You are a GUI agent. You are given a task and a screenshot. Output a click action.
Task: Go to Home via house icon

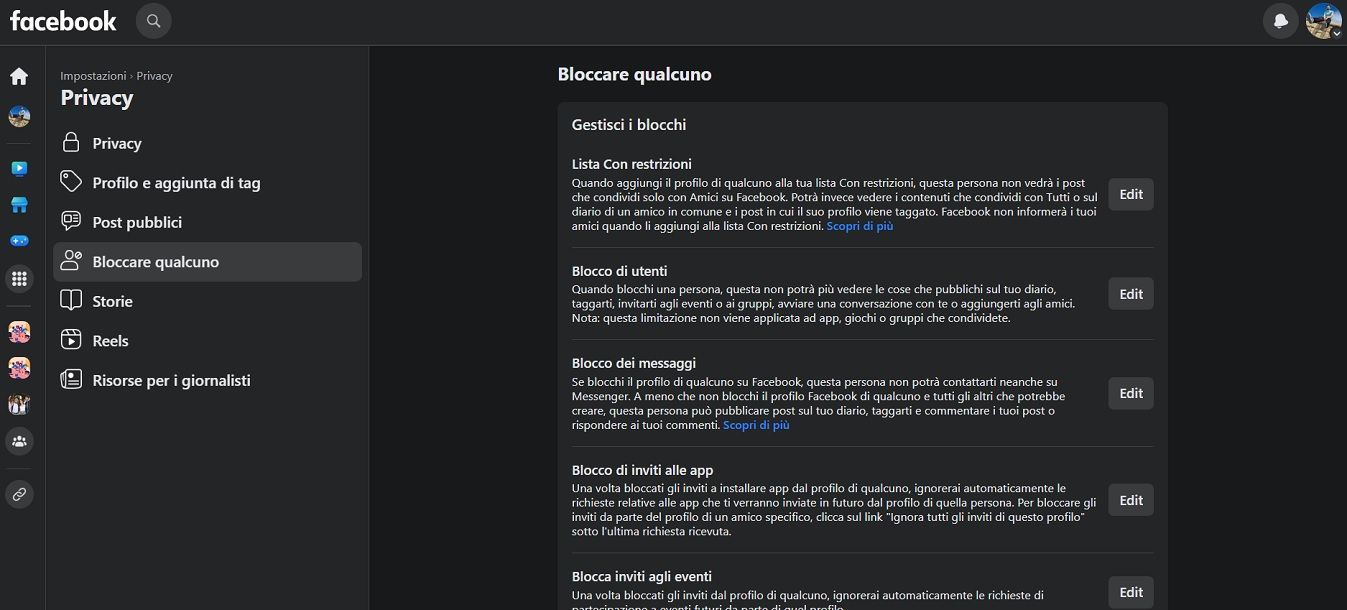tap(19, 76)
